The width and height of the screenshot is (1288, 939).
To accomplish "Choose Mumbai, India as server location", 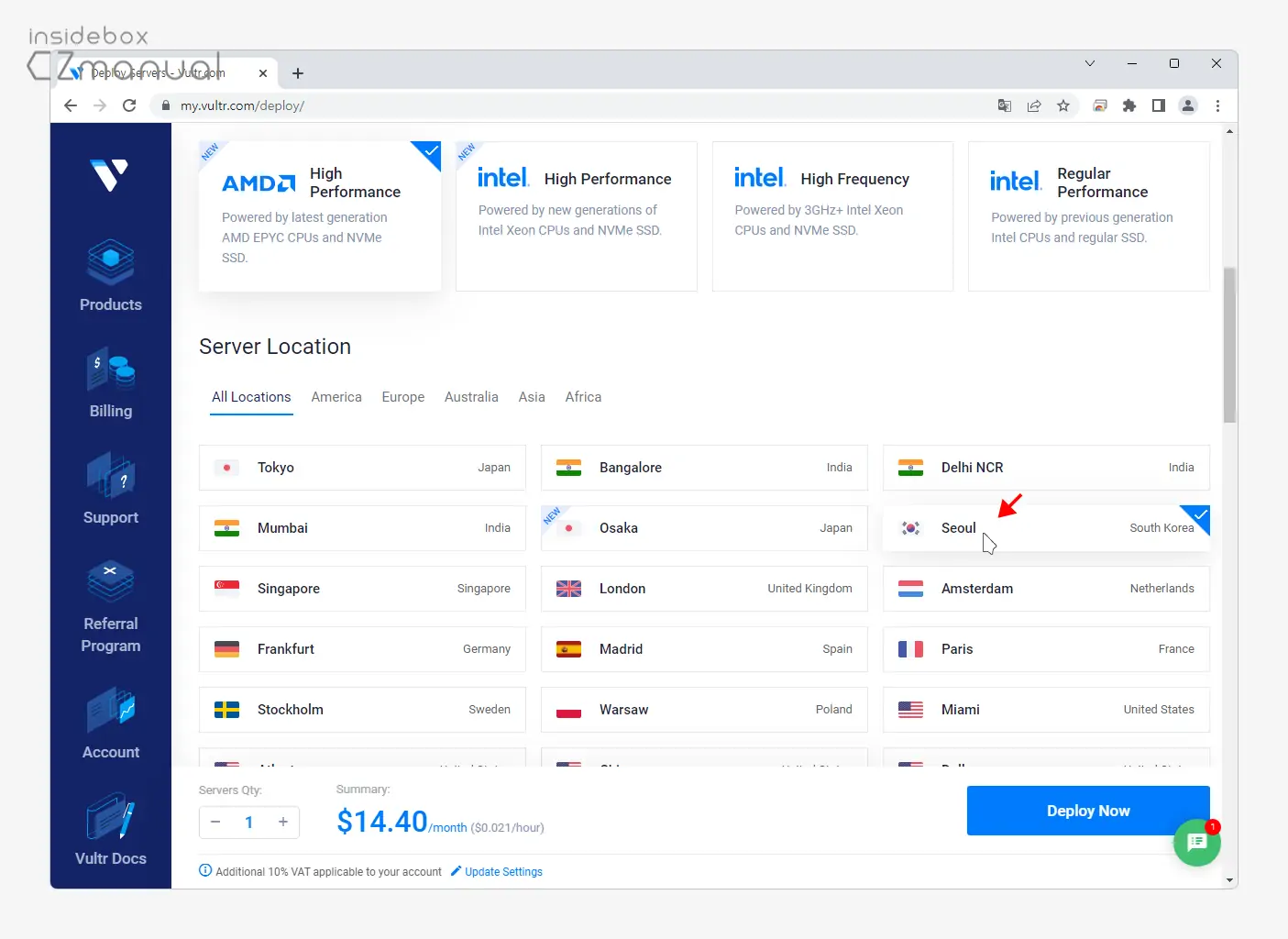I will 362,528.
